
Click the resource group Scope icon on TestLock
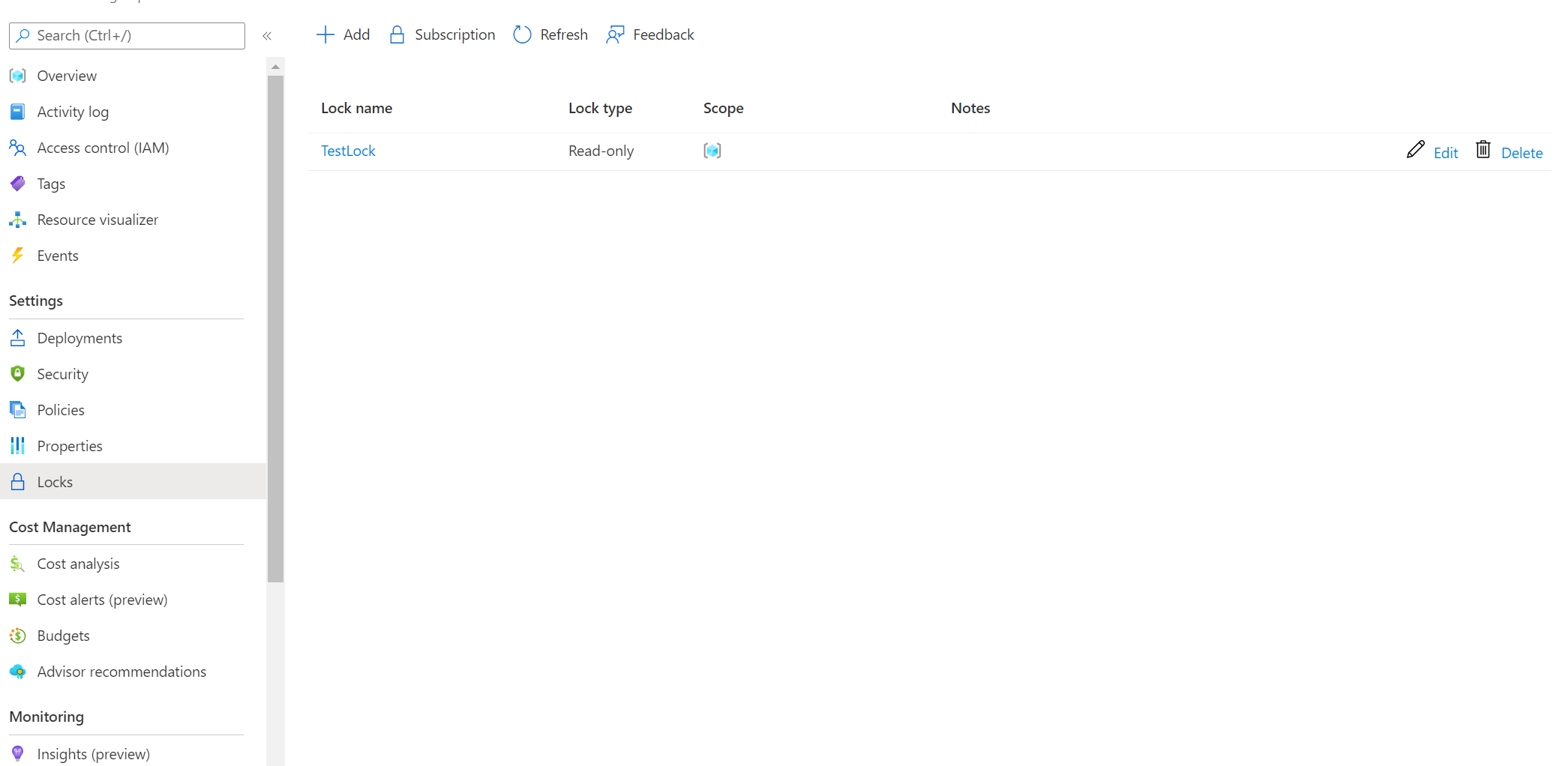712,150
